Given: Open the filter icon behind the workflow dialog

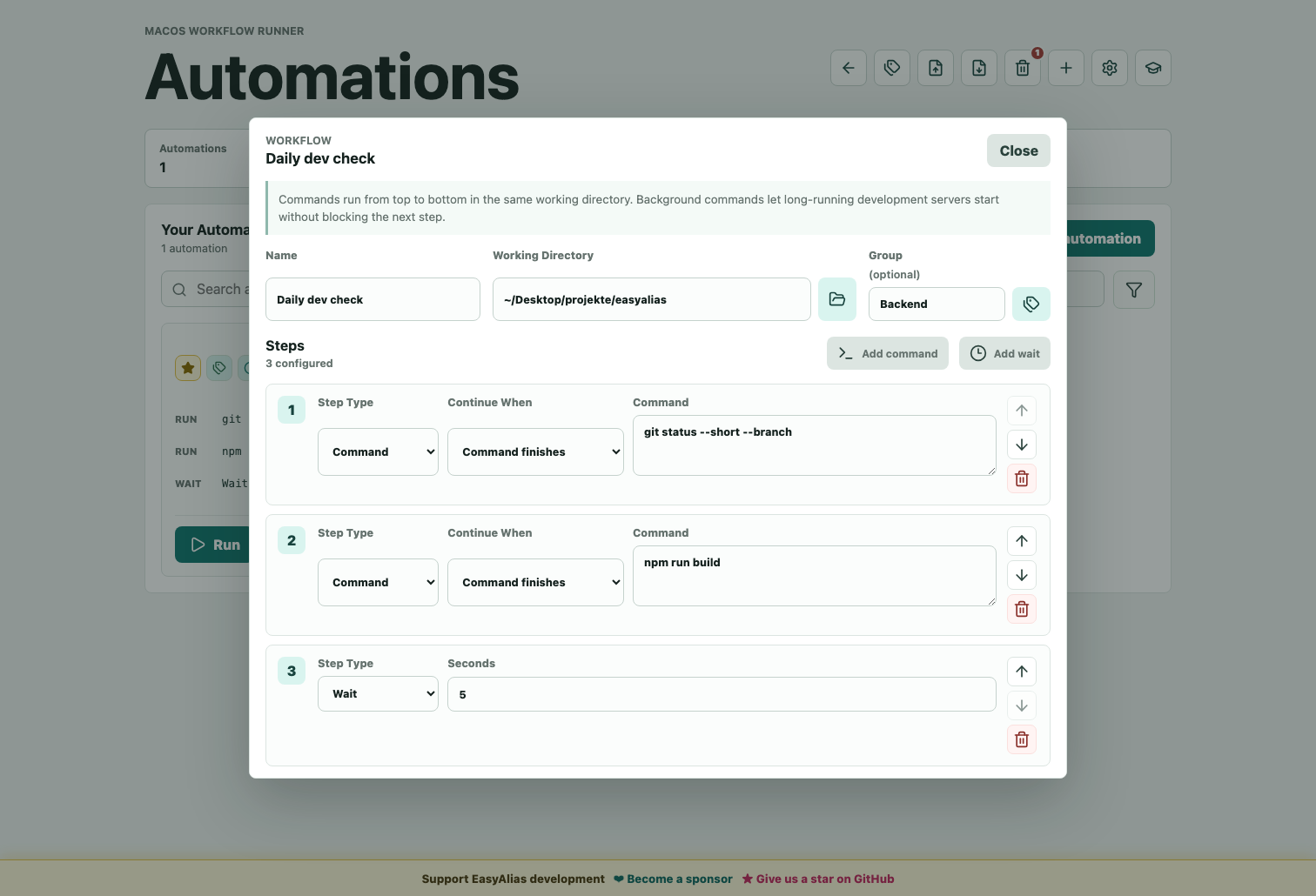Looking at the screenshot, I should point(1134,290).
